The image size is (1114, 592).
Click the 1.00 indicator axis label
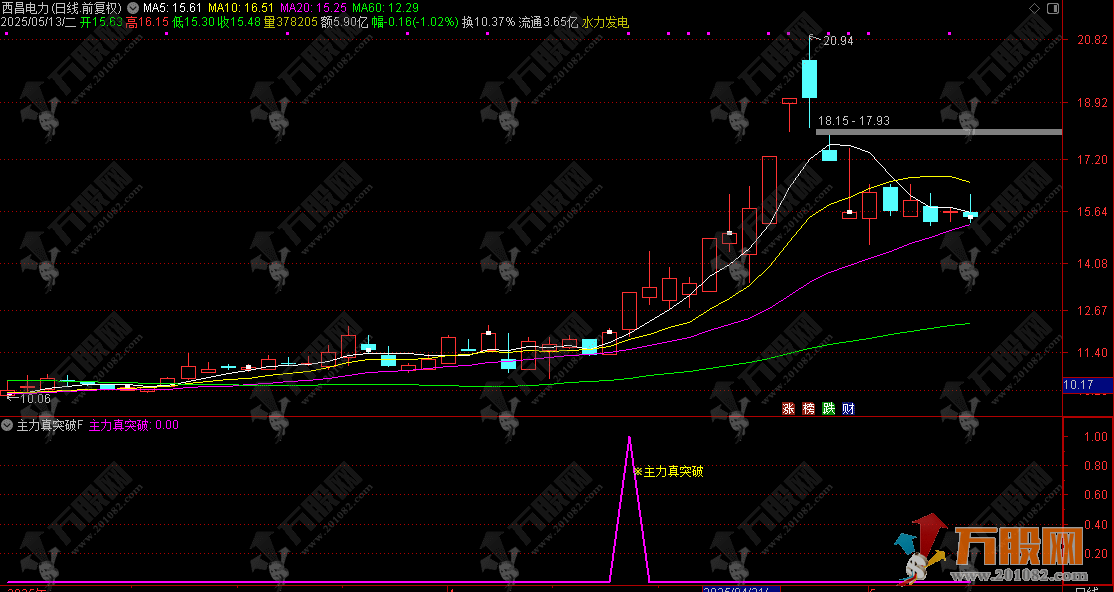pyautogui.click(x=1096, y=436)
